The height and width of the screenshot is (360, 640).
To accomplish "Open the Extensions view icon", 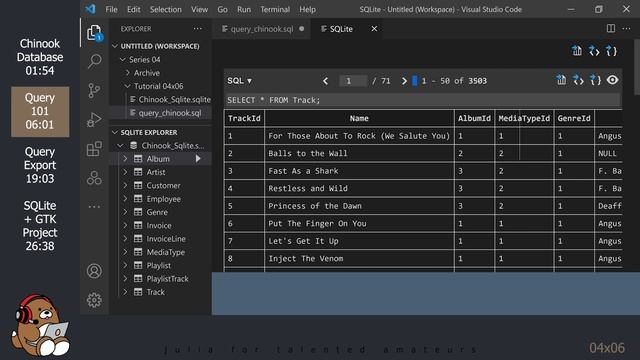I will (94, 149).
